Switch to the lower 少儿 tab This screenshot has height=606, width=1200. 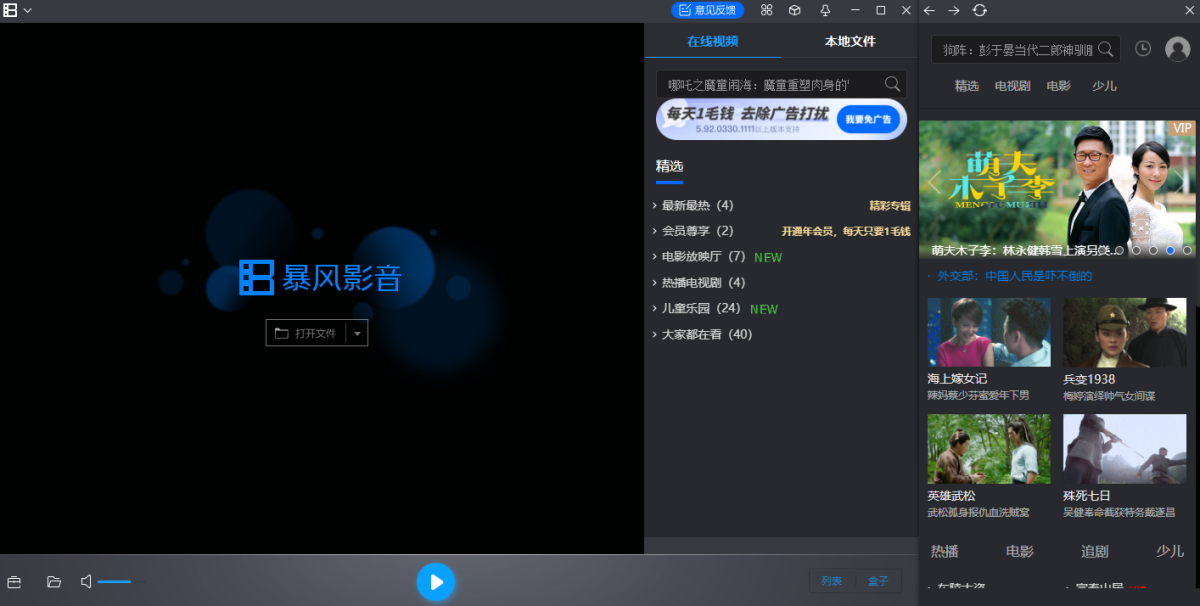pos(1170,551)
